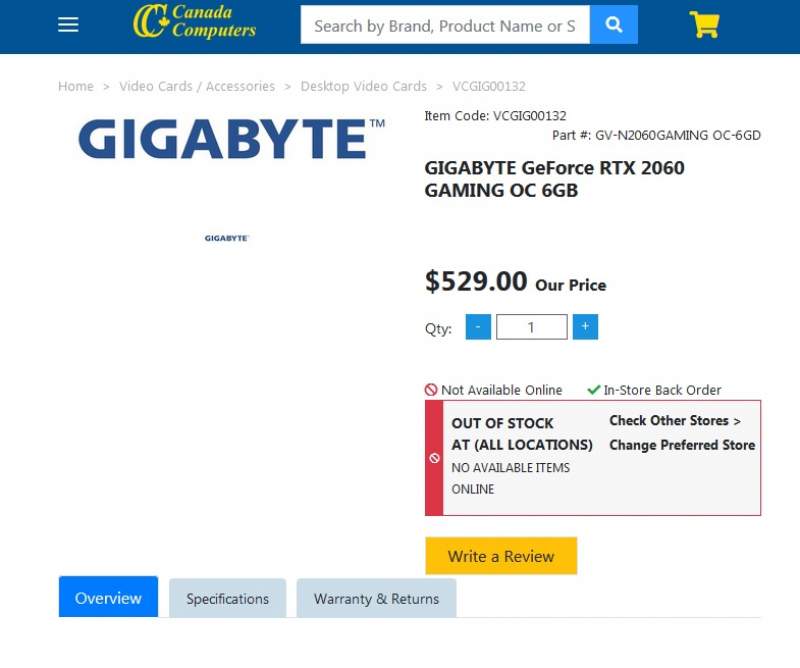Decrease quantity using the minus button
Viewport: 800px width, 668px height.
[x=478, y=326]
